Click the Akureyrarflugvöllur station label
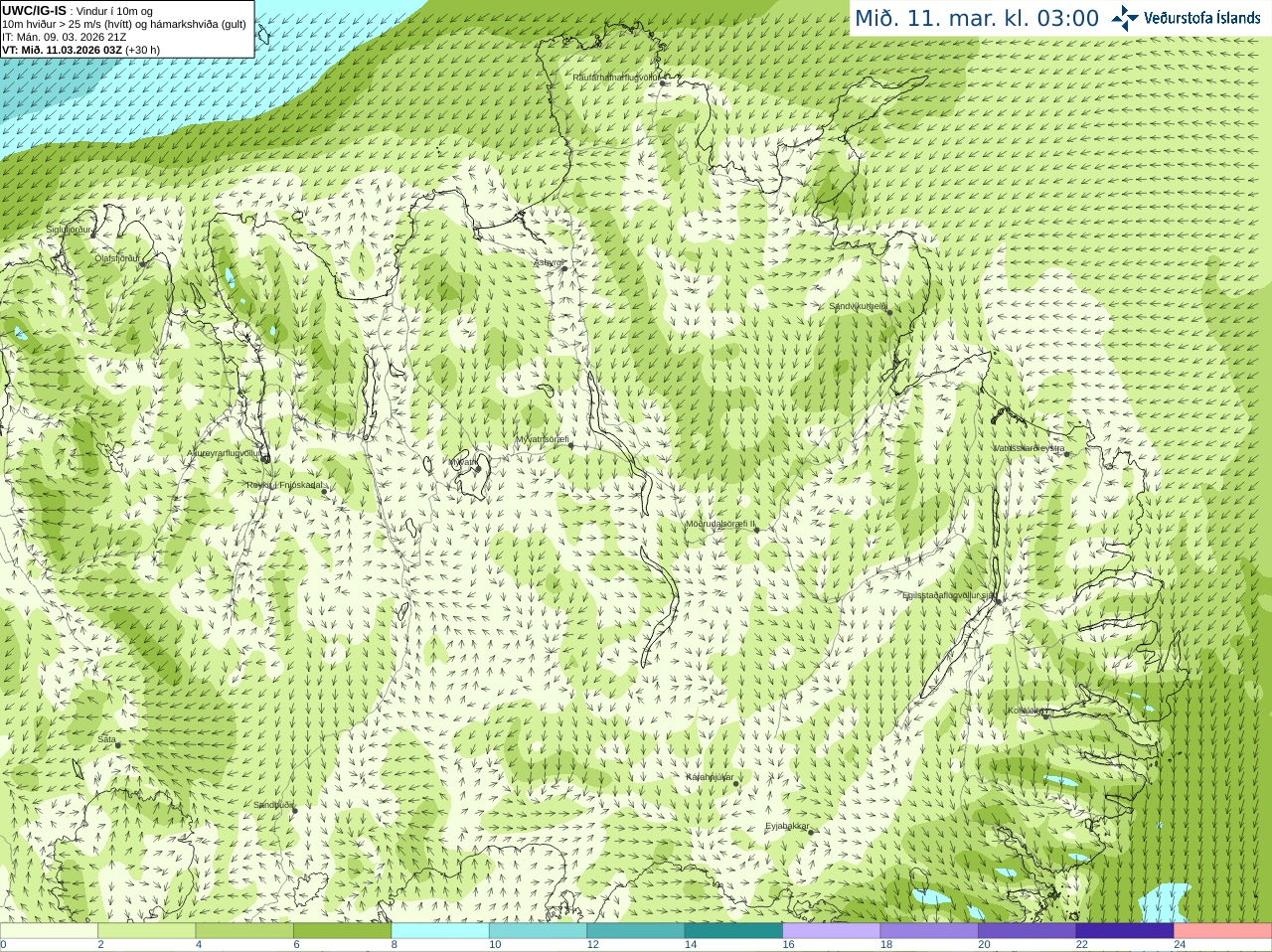 (x=225, y=453)
